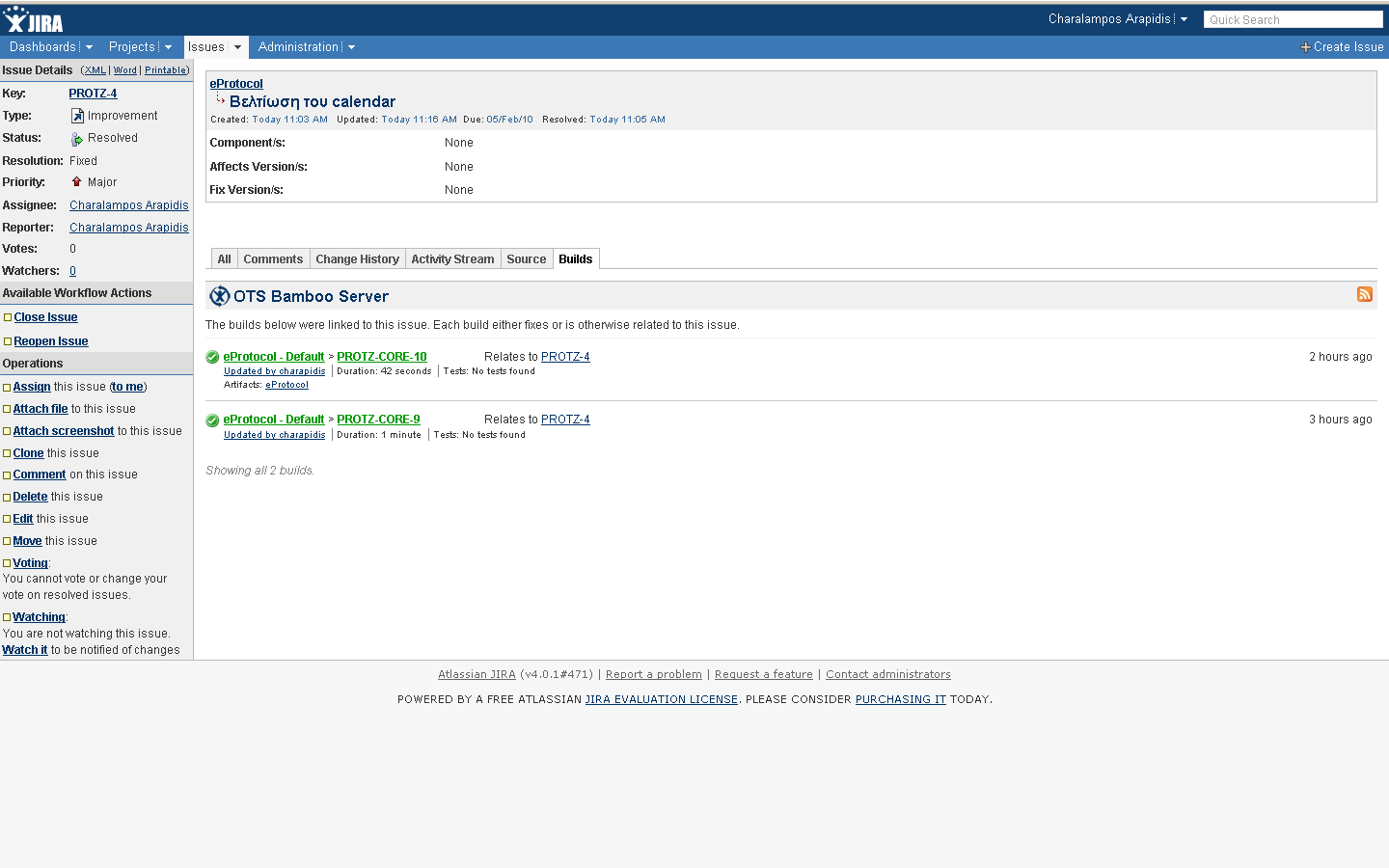Click the green success icon beside PROTZ-CORE-10
This screenshot has height=868, width=1389.
(211, 357)
